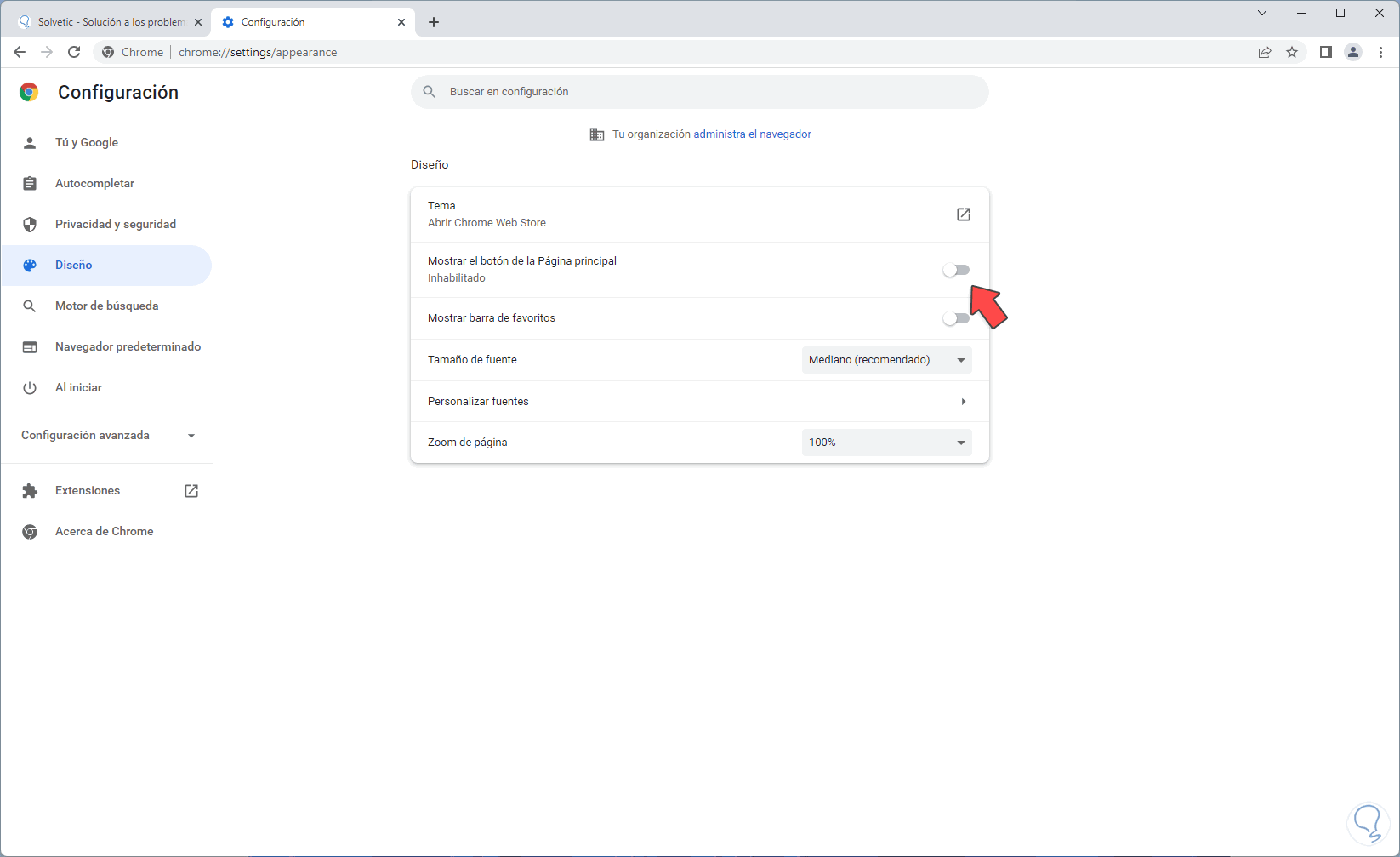The height and width of the screenshot is (857, 1400).
Task: Switch to the Solvetic tab
Action: (x=110, y=22)
